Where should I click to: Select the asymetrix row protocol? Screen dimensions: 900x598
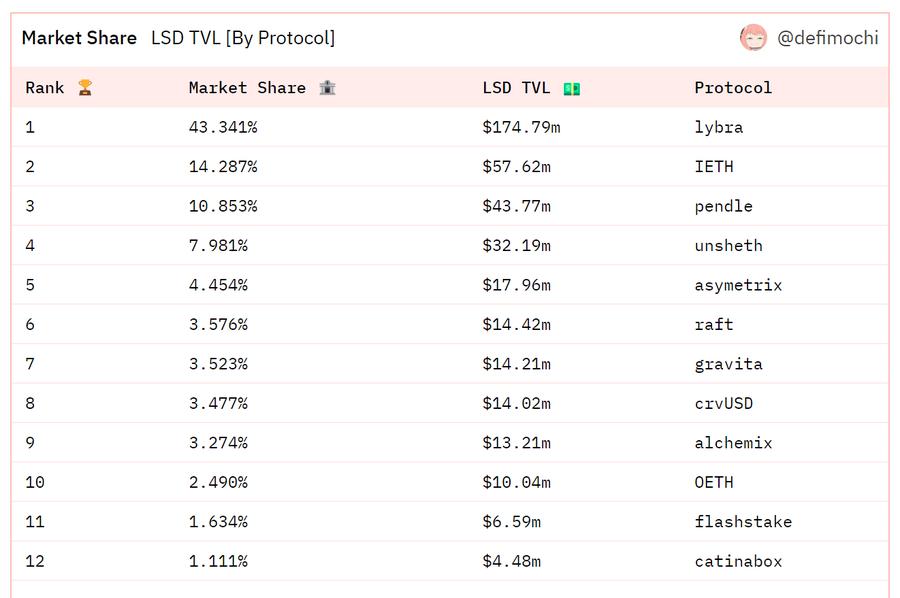(x=738, y=285)
